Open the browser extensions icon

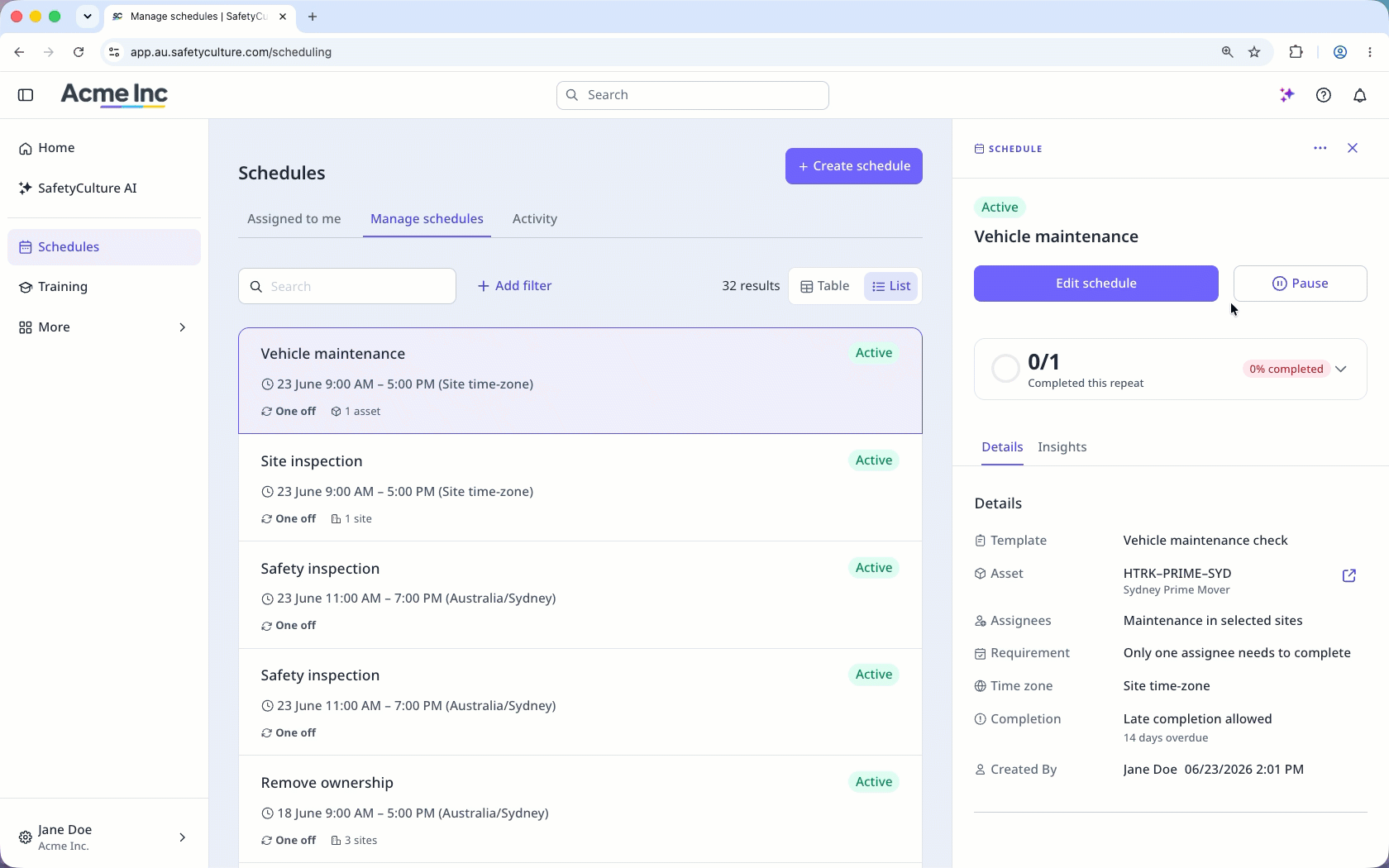[x=1296, y=52]
